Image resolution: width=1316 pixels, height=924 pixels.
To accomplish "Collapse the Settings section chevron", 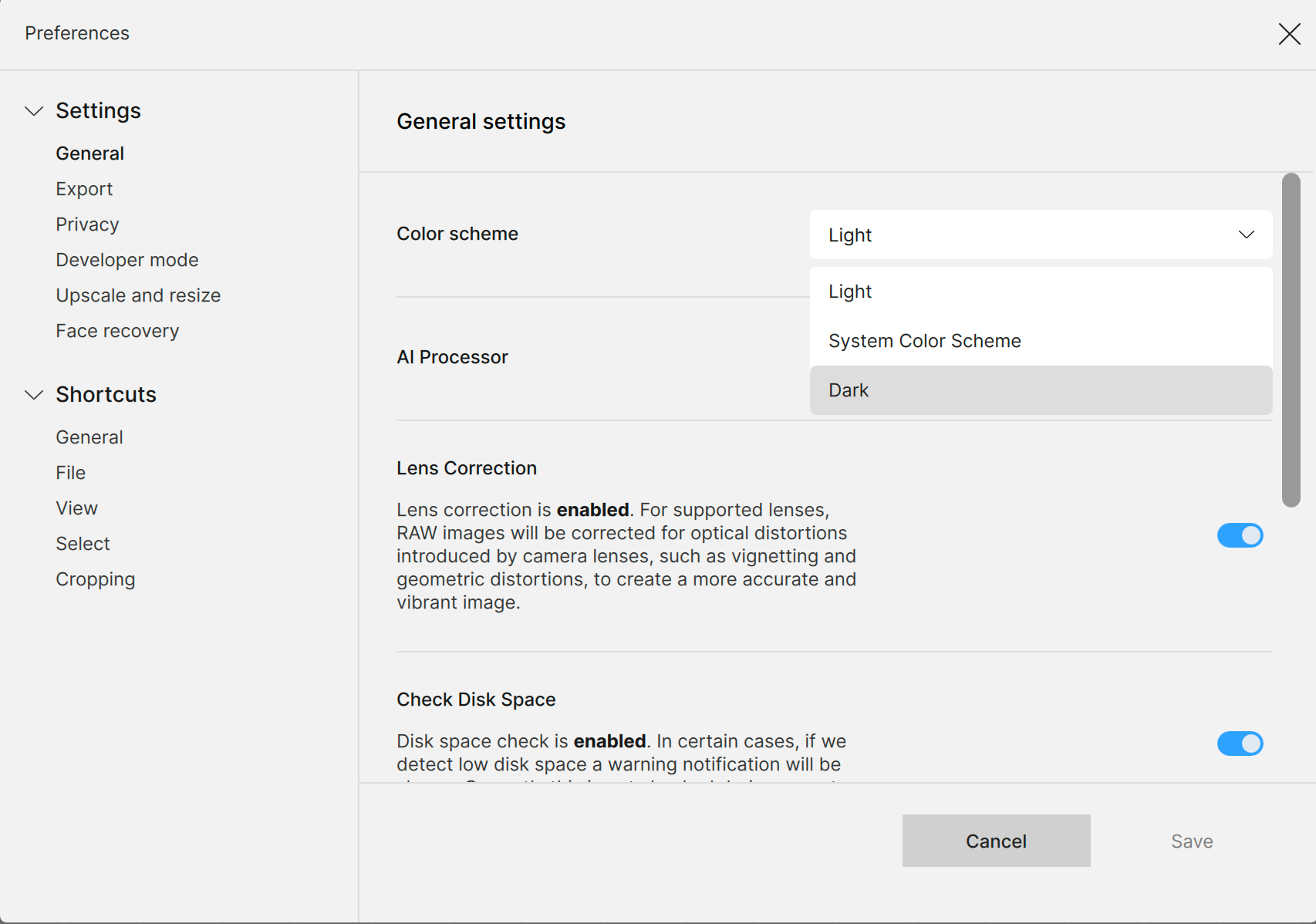I will pyautogui.click(x=34, y=111).
